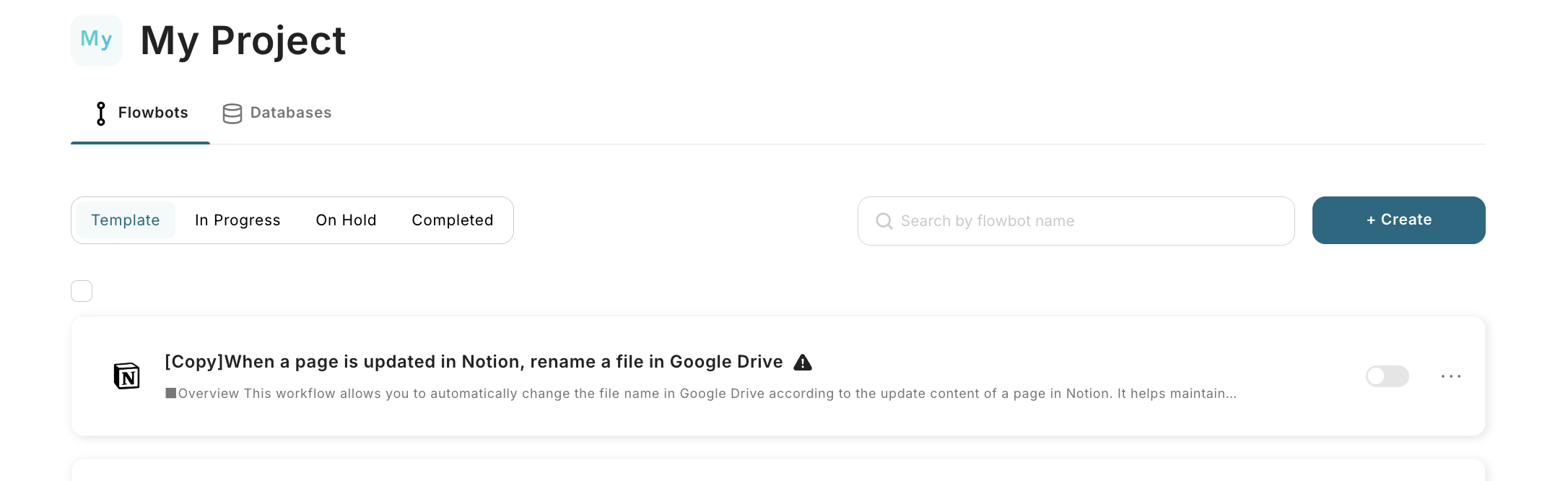Click the Flowbots connector icon
This screenshot has width=1568, height=481.
point(101,113)
